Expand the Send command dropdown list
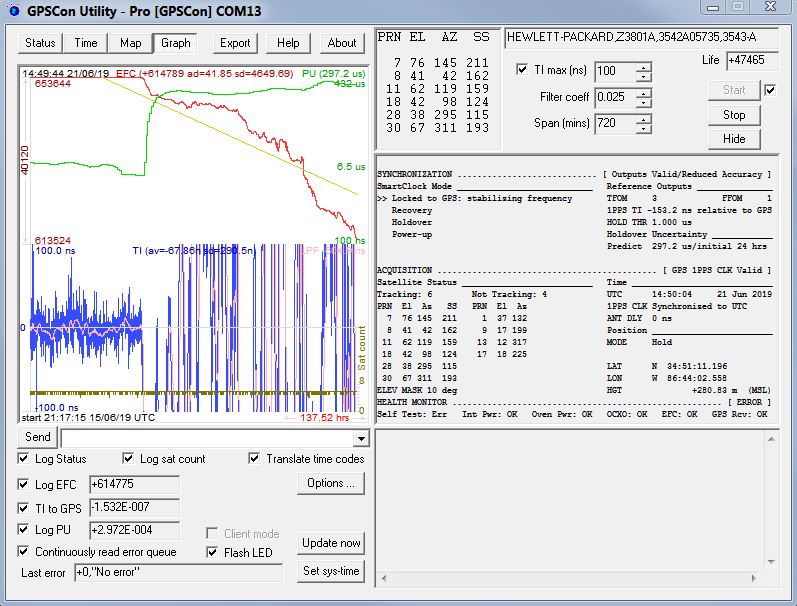 tap(361, 439)
